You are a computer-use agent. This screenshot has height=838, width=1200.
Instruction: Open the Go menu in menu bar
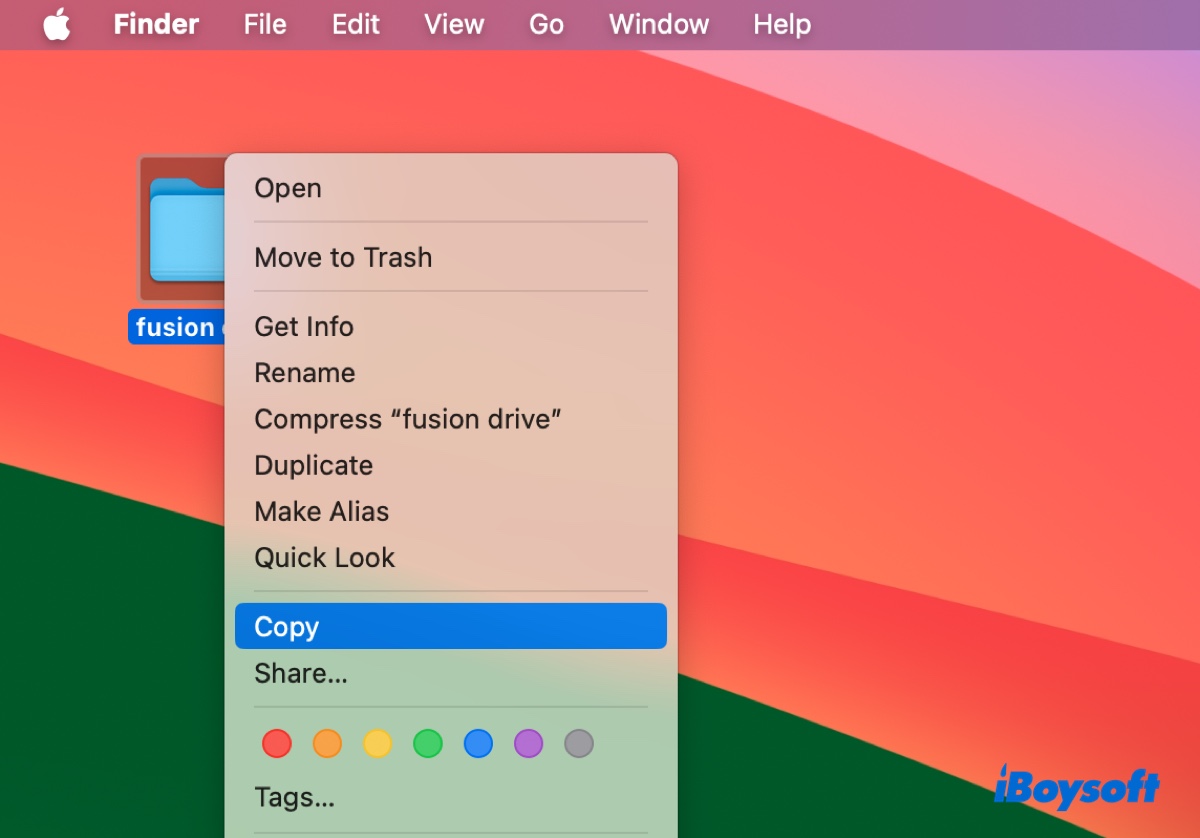pyautogui.click(x=546, y=25)
